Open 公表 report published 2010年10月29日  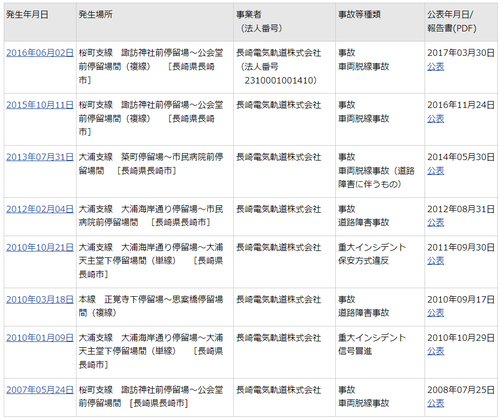coord(436,351)
